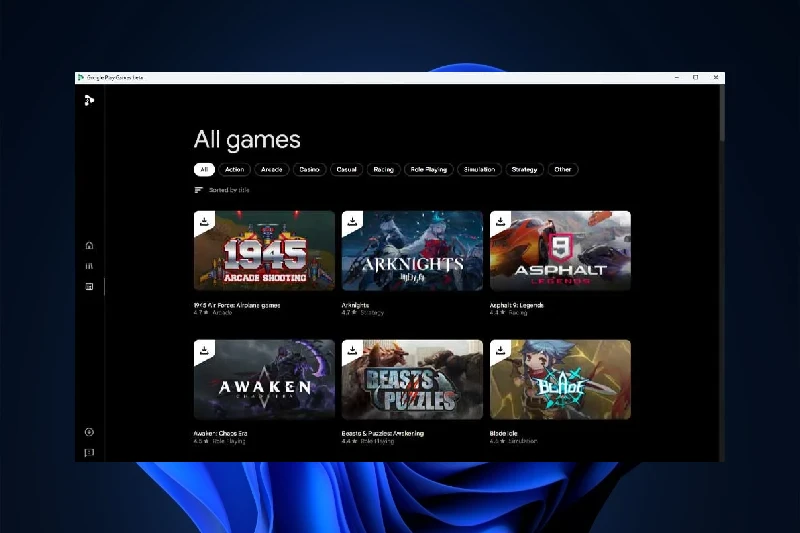Switch to Strategy category filter
The height and width of the screenshot is (533, 800).
tap(524, 170)
